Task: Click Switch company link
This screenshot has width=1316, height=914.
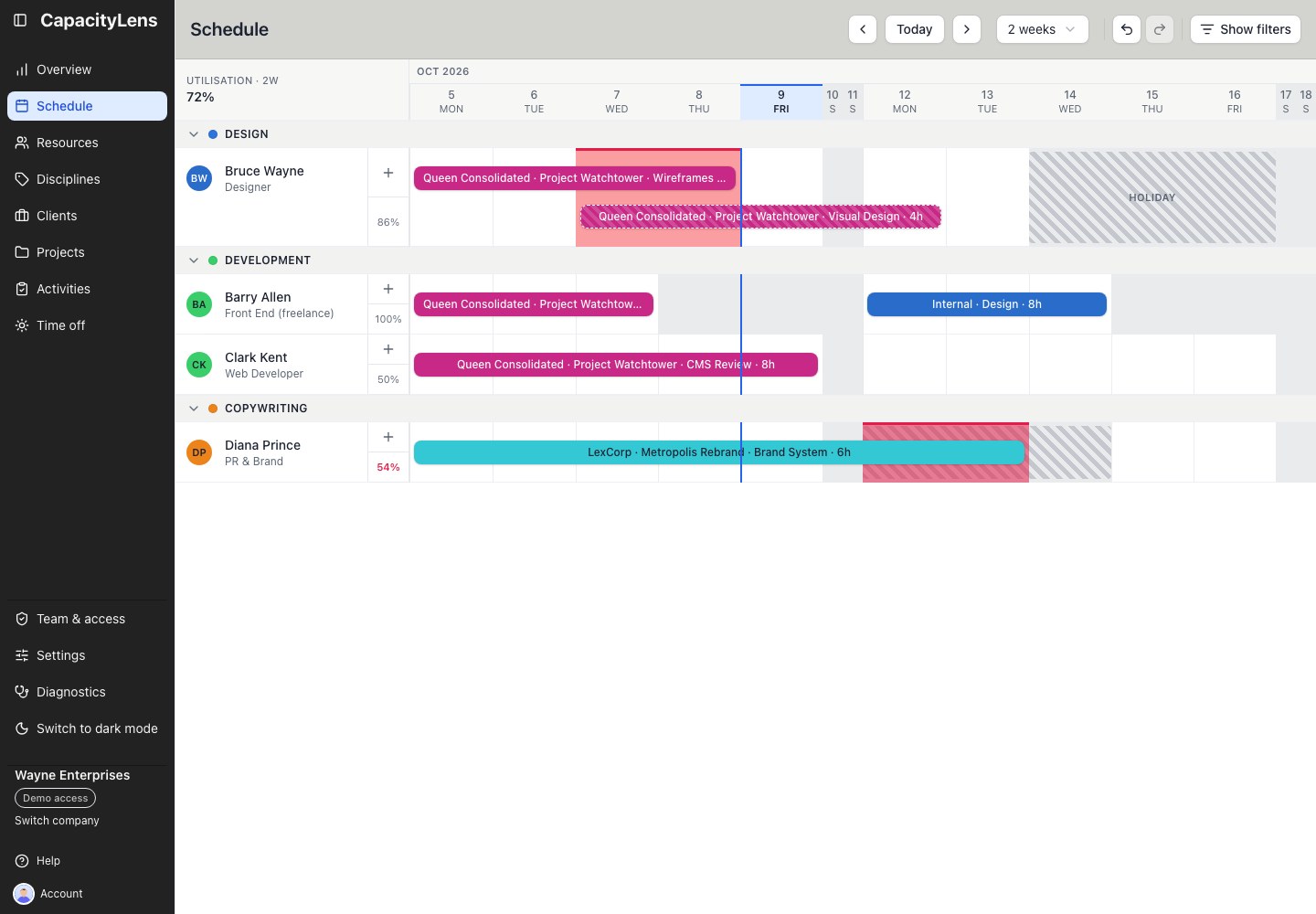Action: click(57, 821)
